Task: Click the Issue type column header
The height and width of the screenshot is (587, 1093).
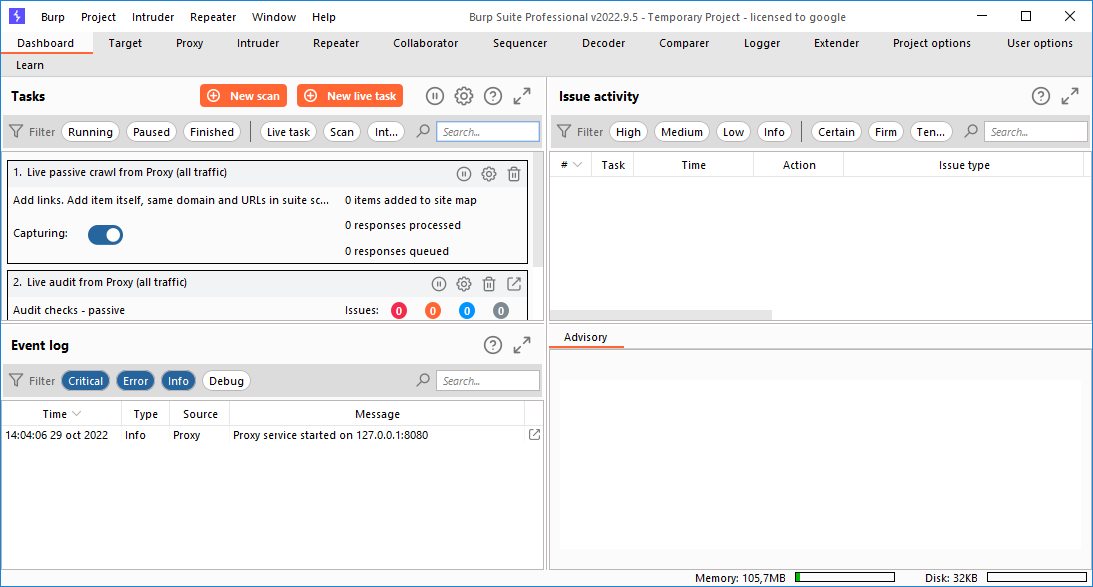Action: (963, 165)
